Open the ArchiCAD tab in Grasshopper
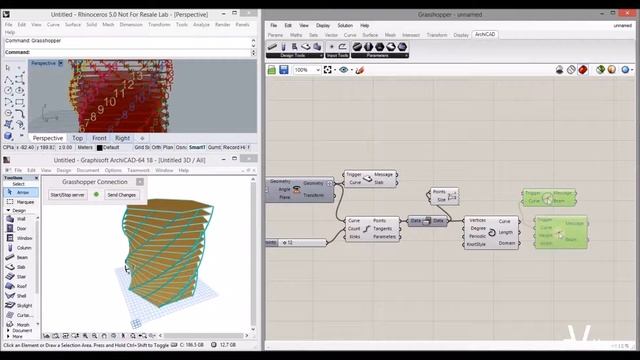The width and height of the screenshot is (640, 360). (485, 35)
